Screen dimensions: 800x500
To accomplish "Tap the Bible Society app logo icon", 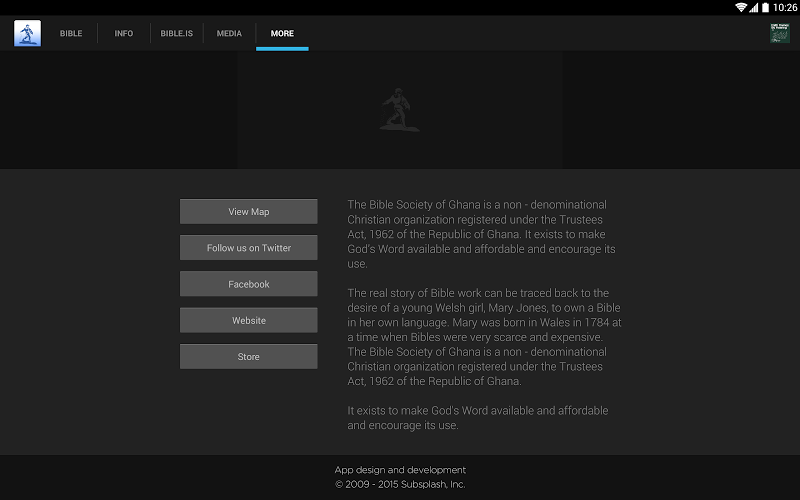I will click(27, 33).
